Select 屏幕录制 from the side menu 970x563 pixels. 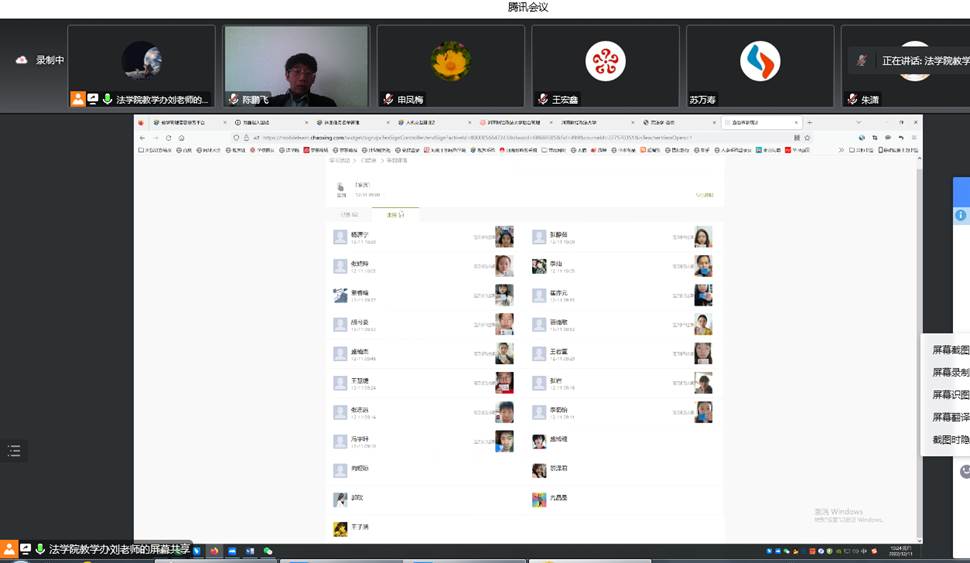click(950, 372)
